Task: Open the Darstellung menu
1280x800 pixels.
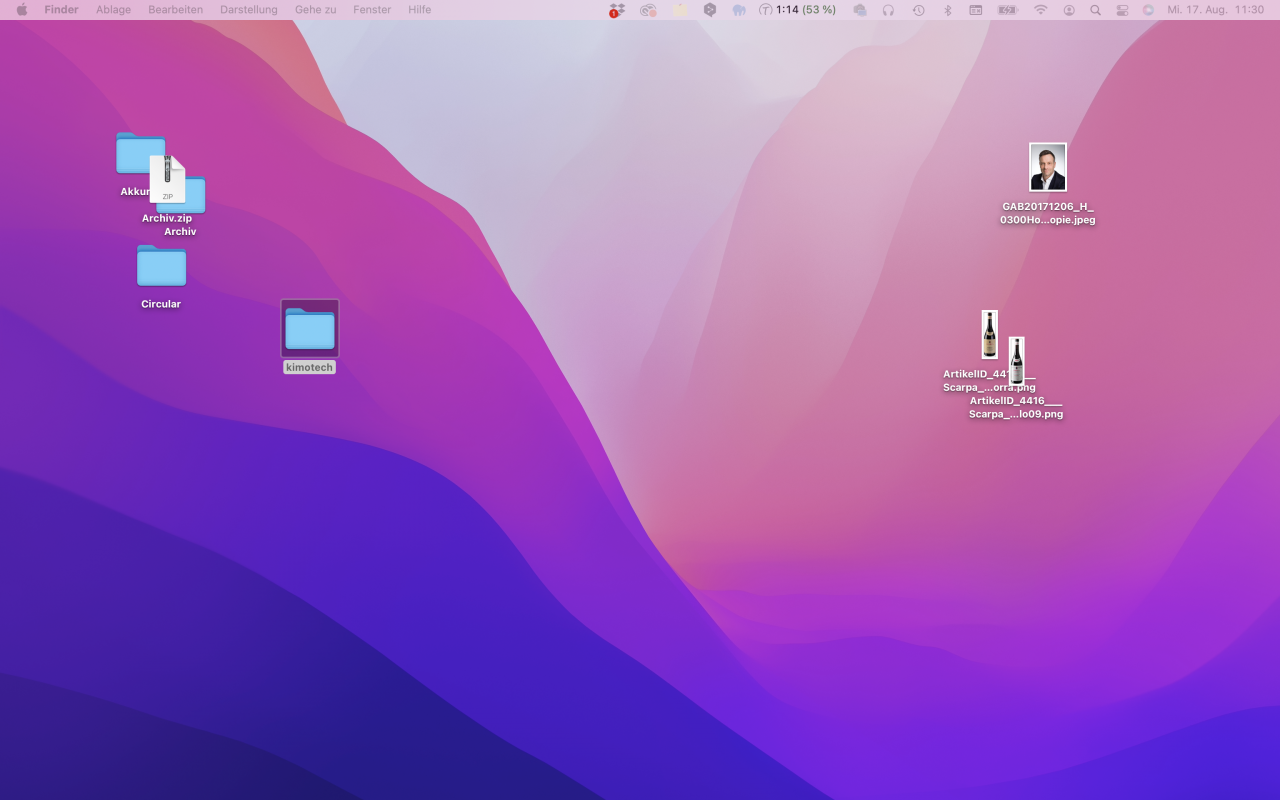Action: point(249,10)
